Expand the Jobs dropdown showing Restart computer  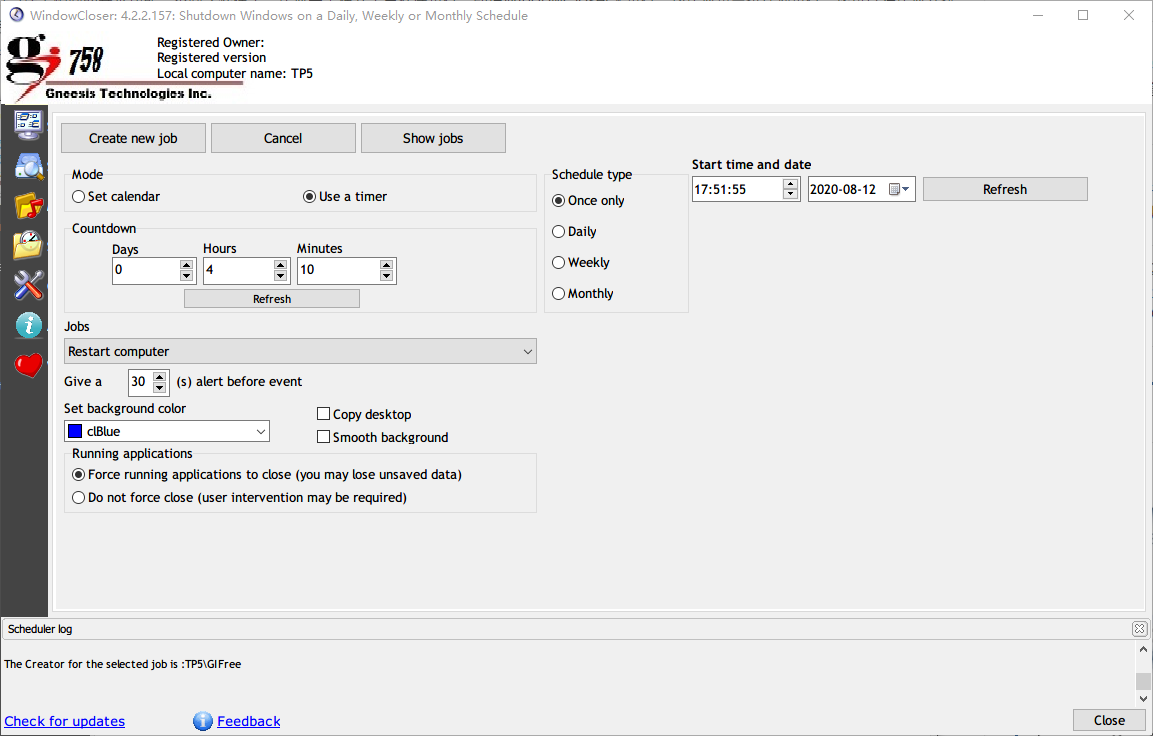point(300,351)
